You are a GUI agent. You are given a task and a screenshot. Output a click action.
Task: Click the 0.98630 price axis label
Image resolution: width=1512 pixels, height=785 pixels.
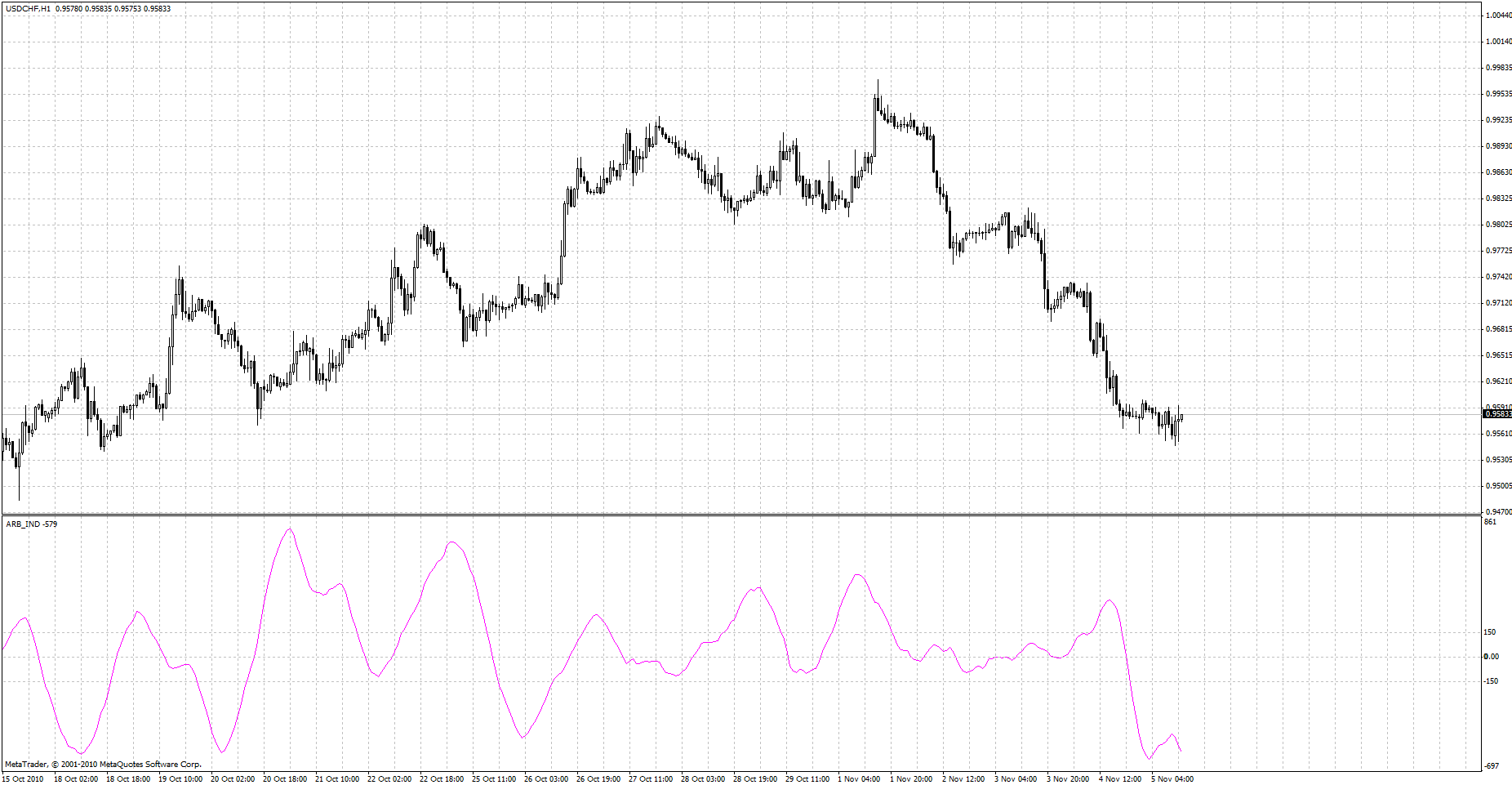(x=1499, y=172)
